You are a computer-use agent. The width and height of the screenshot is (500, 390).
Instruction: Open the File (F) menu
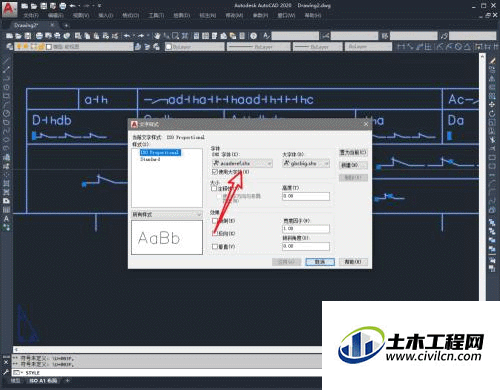click(x=31, y=15)
